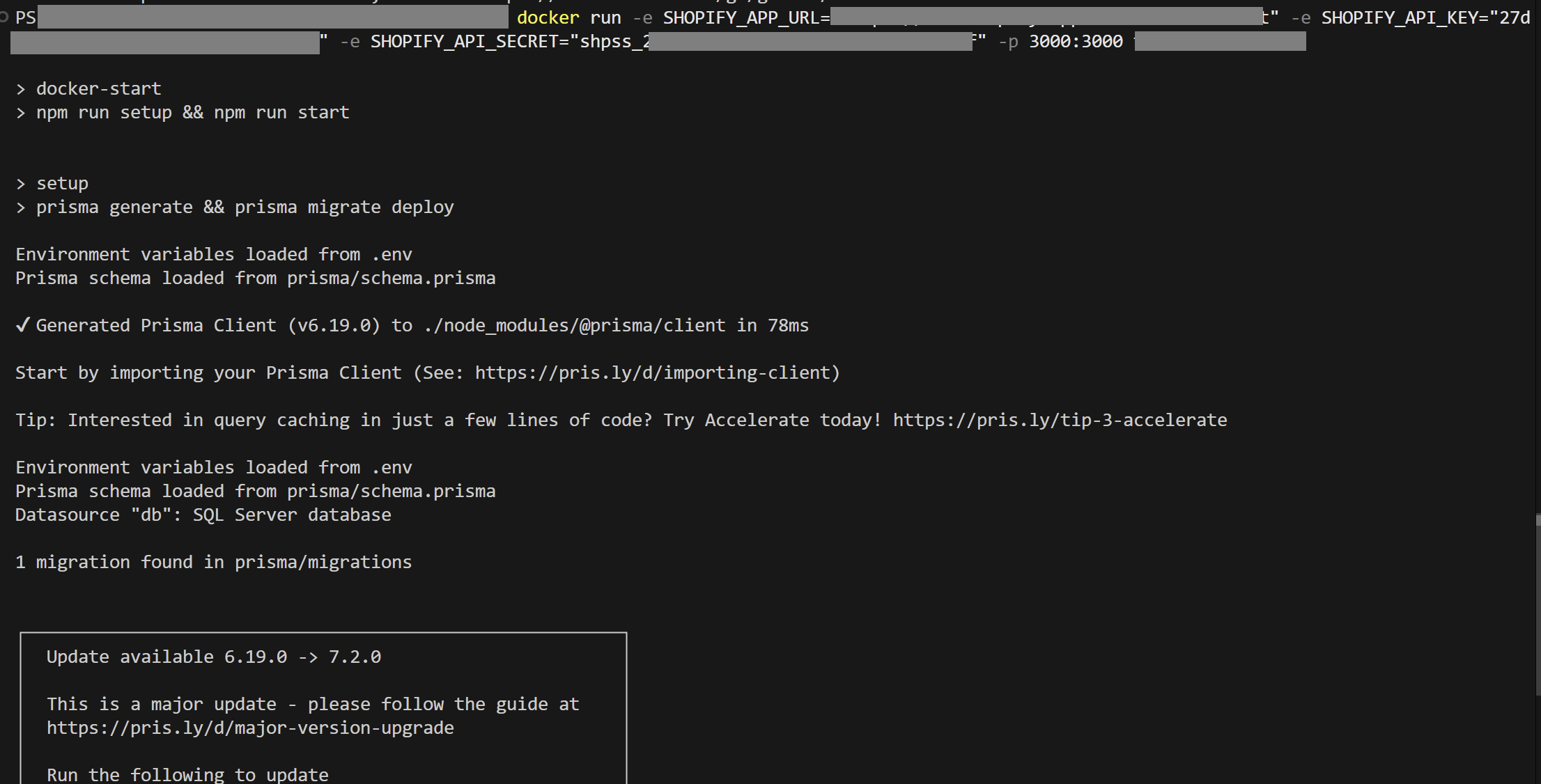Select the prisma generate && prisma migrate deploy line

click(x=245, y=207)
